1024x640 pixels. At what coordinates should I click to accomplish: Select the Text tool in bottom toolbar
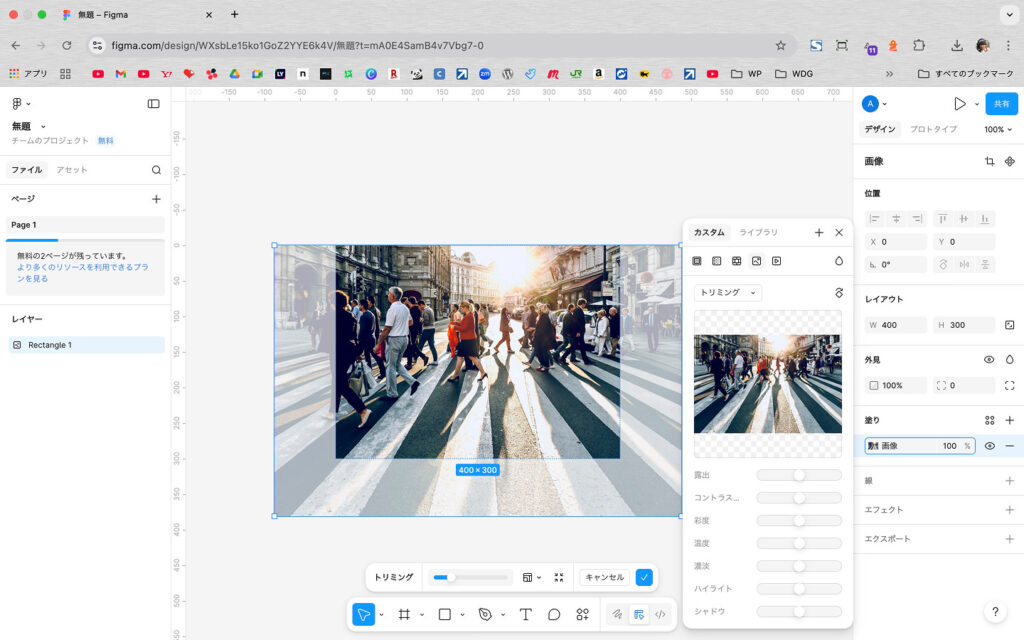pos(525,614)
